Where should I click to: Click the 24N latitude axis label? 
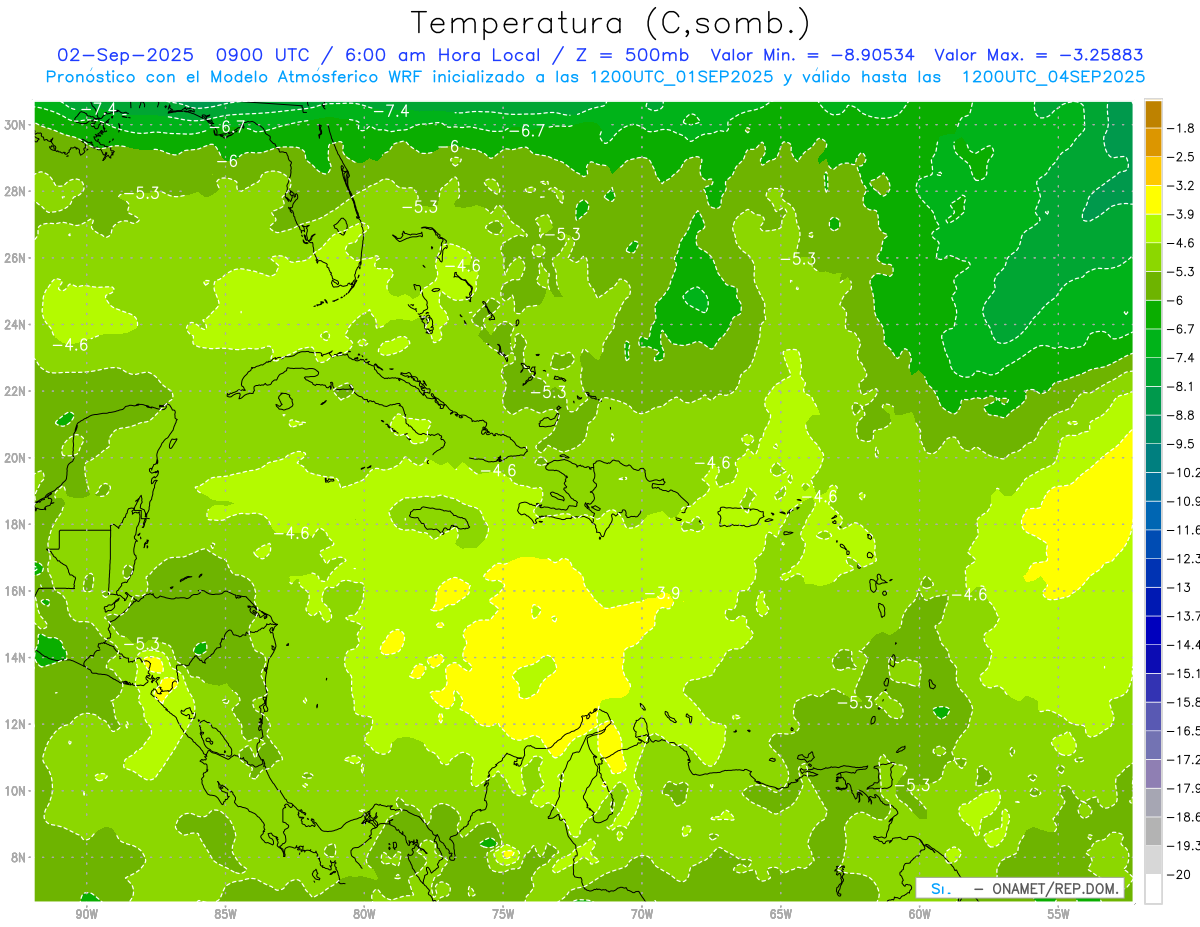tap(16, 324)
